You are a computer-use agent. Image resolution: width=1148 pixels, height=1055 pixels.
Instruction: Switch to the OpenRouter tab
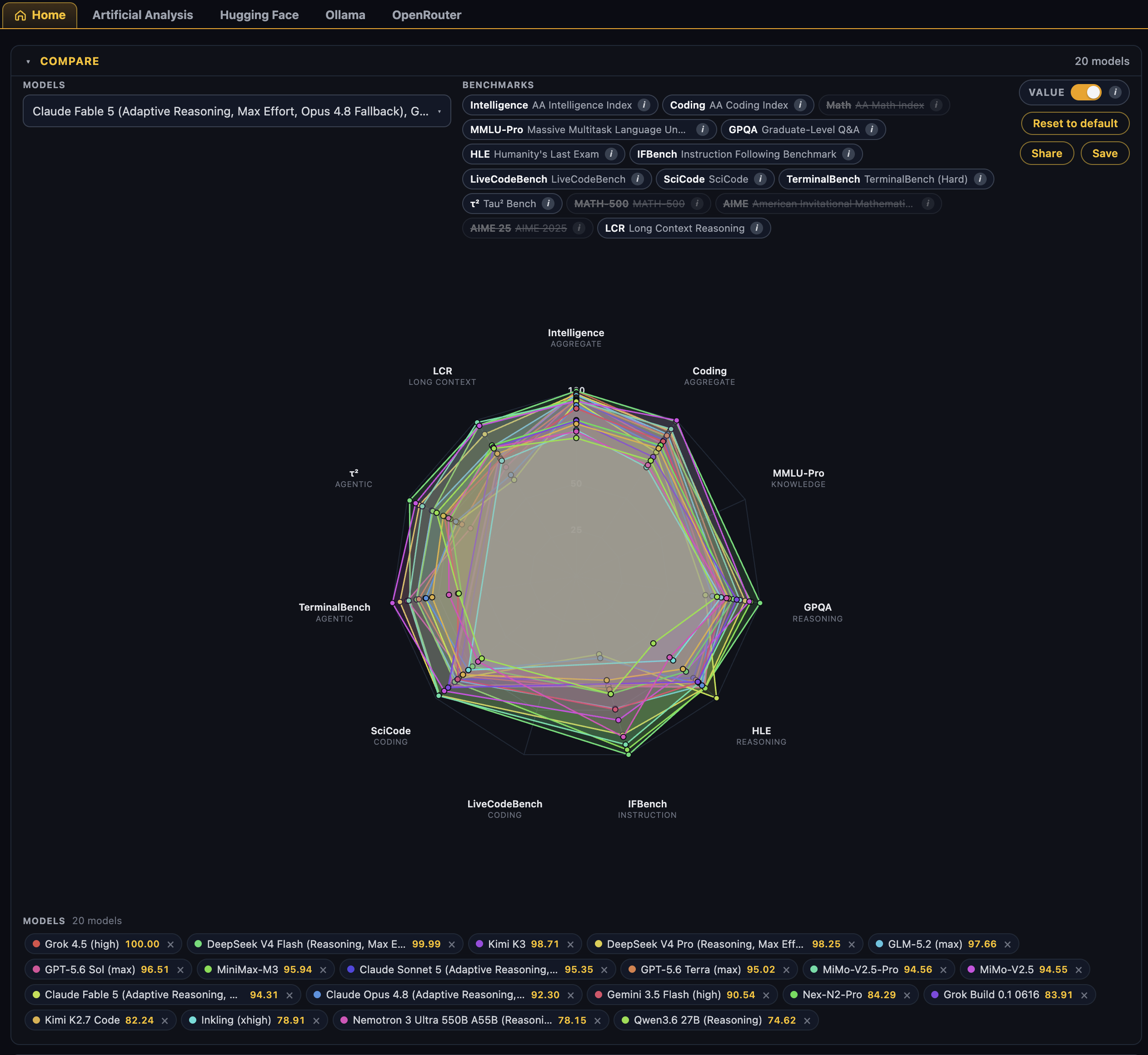[427, 15]
